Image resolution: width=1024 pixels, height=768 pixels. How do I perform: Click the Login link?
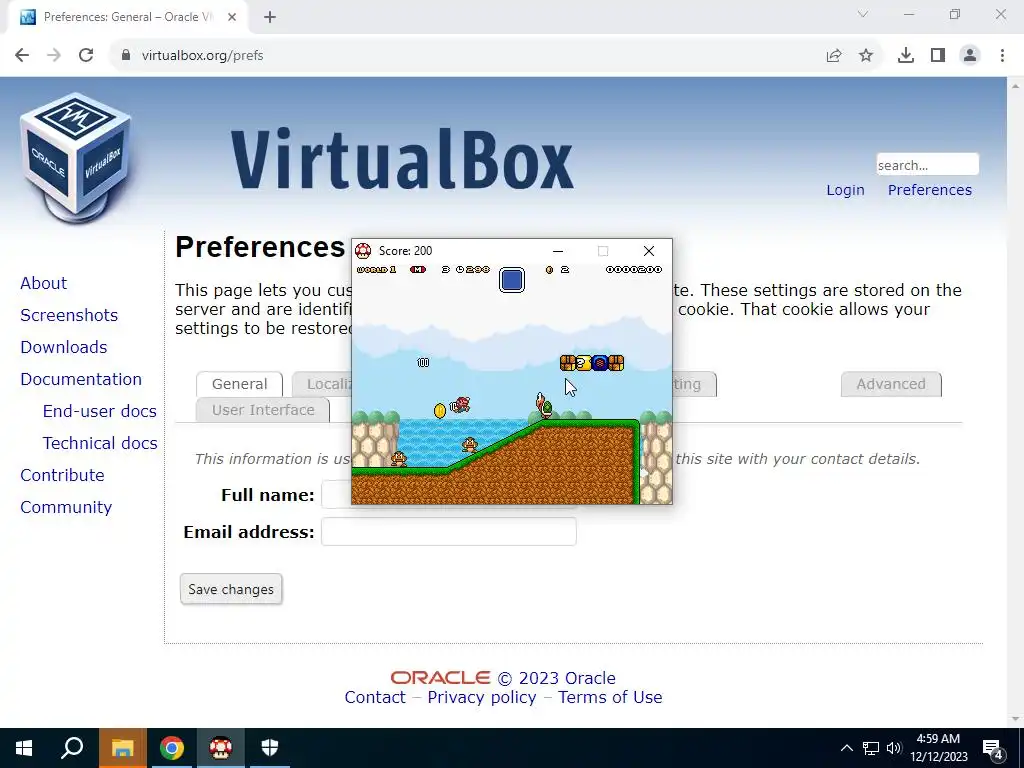pos(845,190)
